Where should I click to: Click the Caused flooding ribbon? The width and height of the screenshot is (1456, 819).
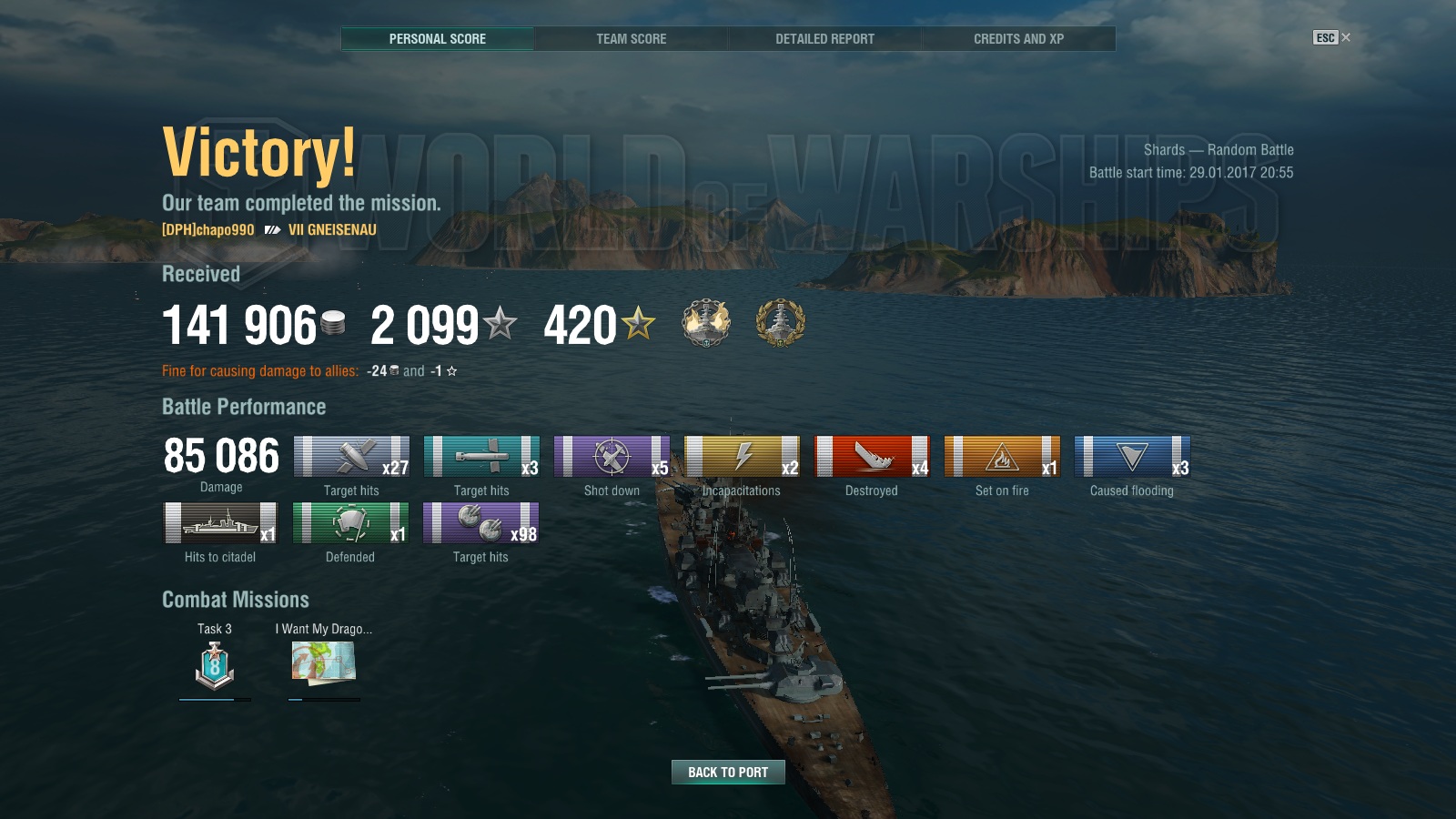coord(1132,457)
